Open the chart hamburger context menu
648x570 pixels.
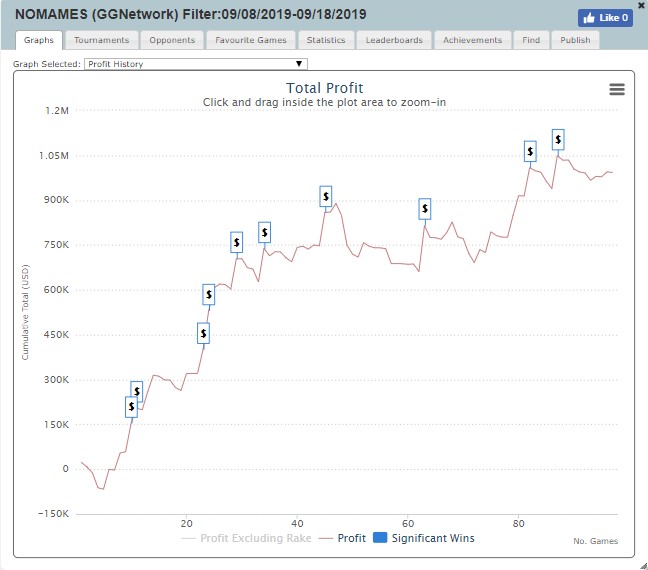[x=616, y=89]
